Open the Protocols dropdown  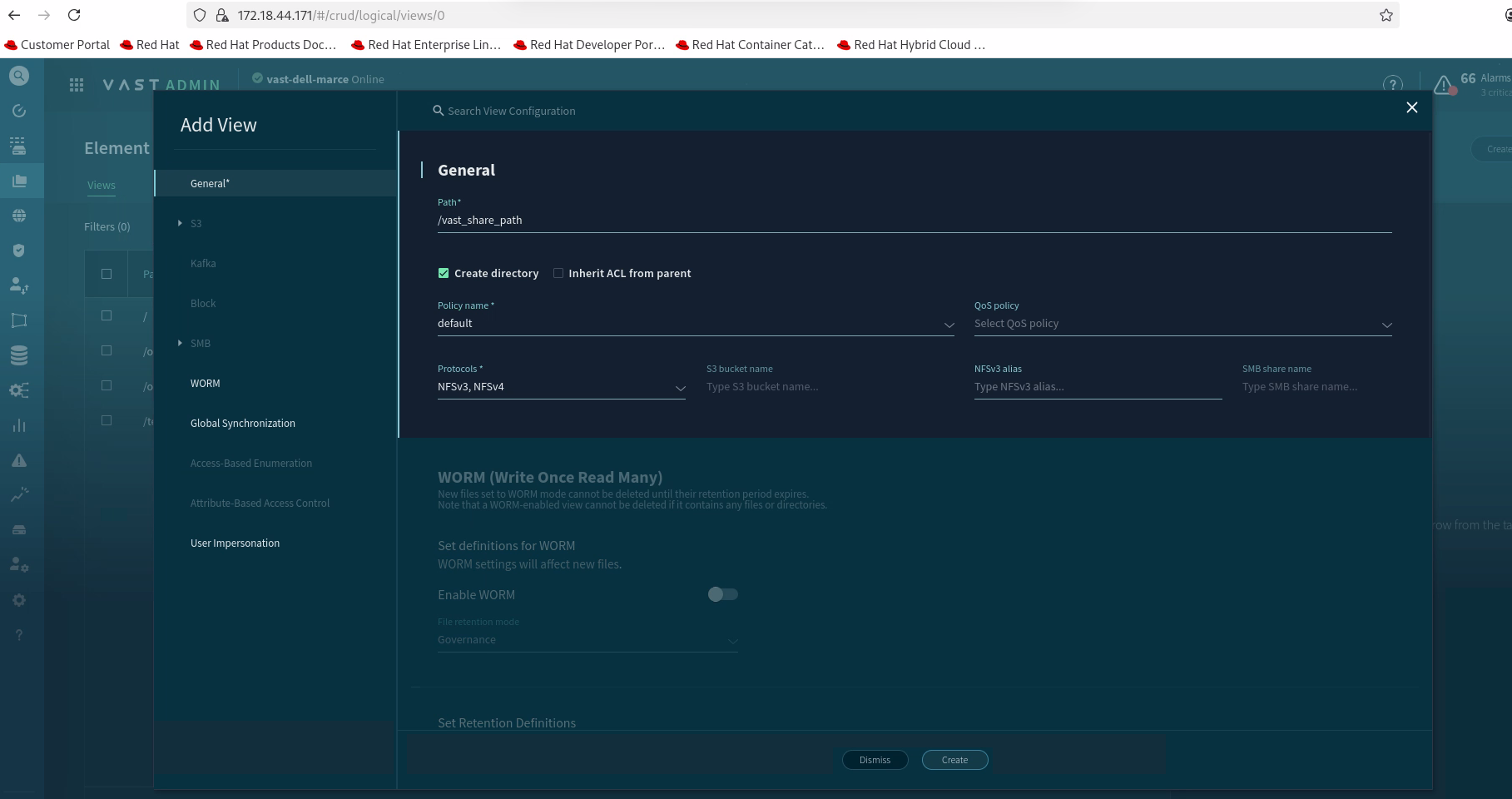(562, 387)
